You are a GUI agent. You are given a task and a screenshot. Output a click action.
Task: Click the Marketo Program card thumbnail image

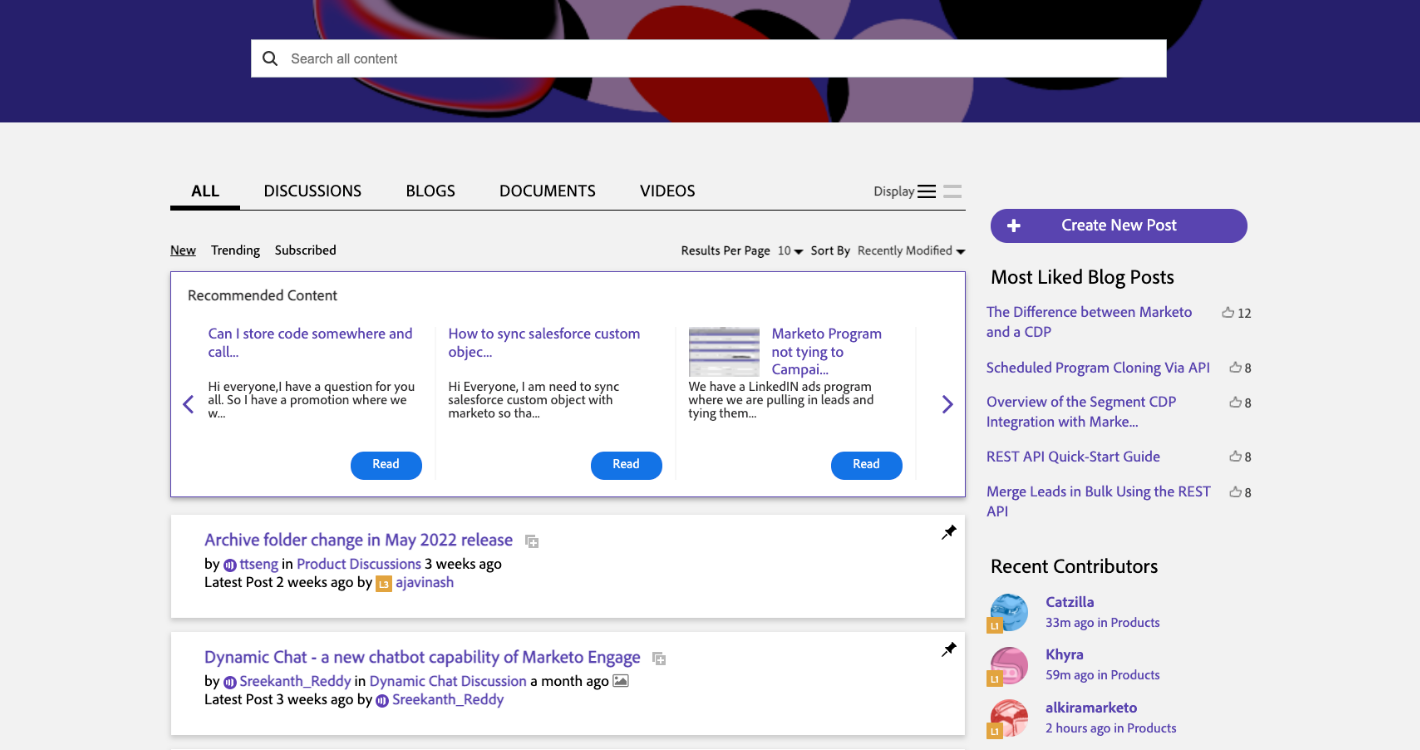[x=724, y=351]
